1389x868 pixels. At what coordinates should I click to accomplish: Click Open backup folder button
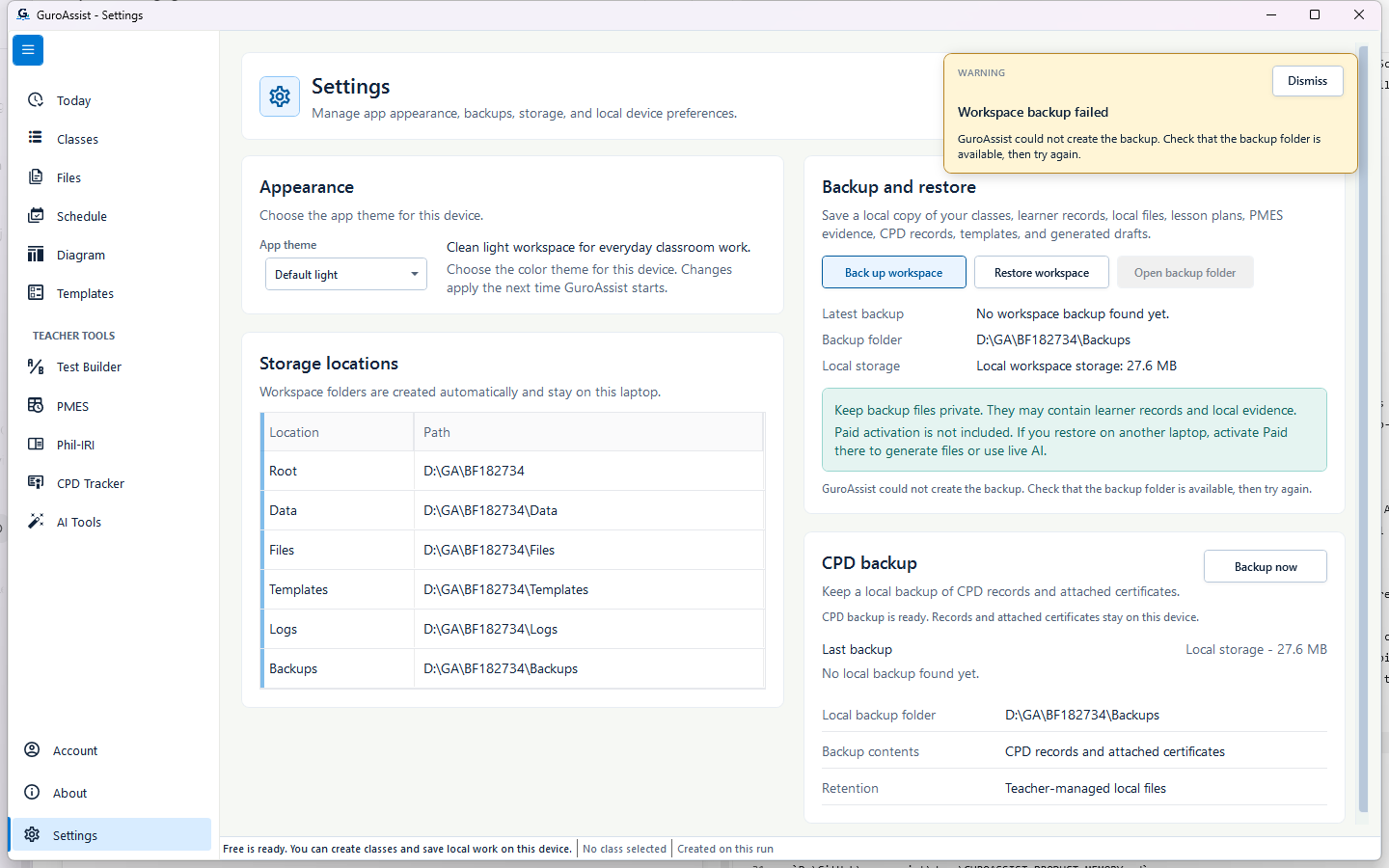pos(1185,273)
